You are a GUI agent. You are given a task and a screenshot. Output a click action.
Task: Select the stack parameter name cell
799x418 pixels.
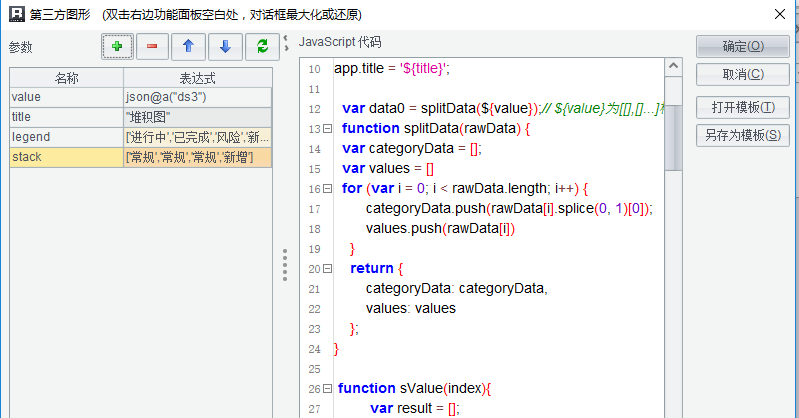pos(67,157)
